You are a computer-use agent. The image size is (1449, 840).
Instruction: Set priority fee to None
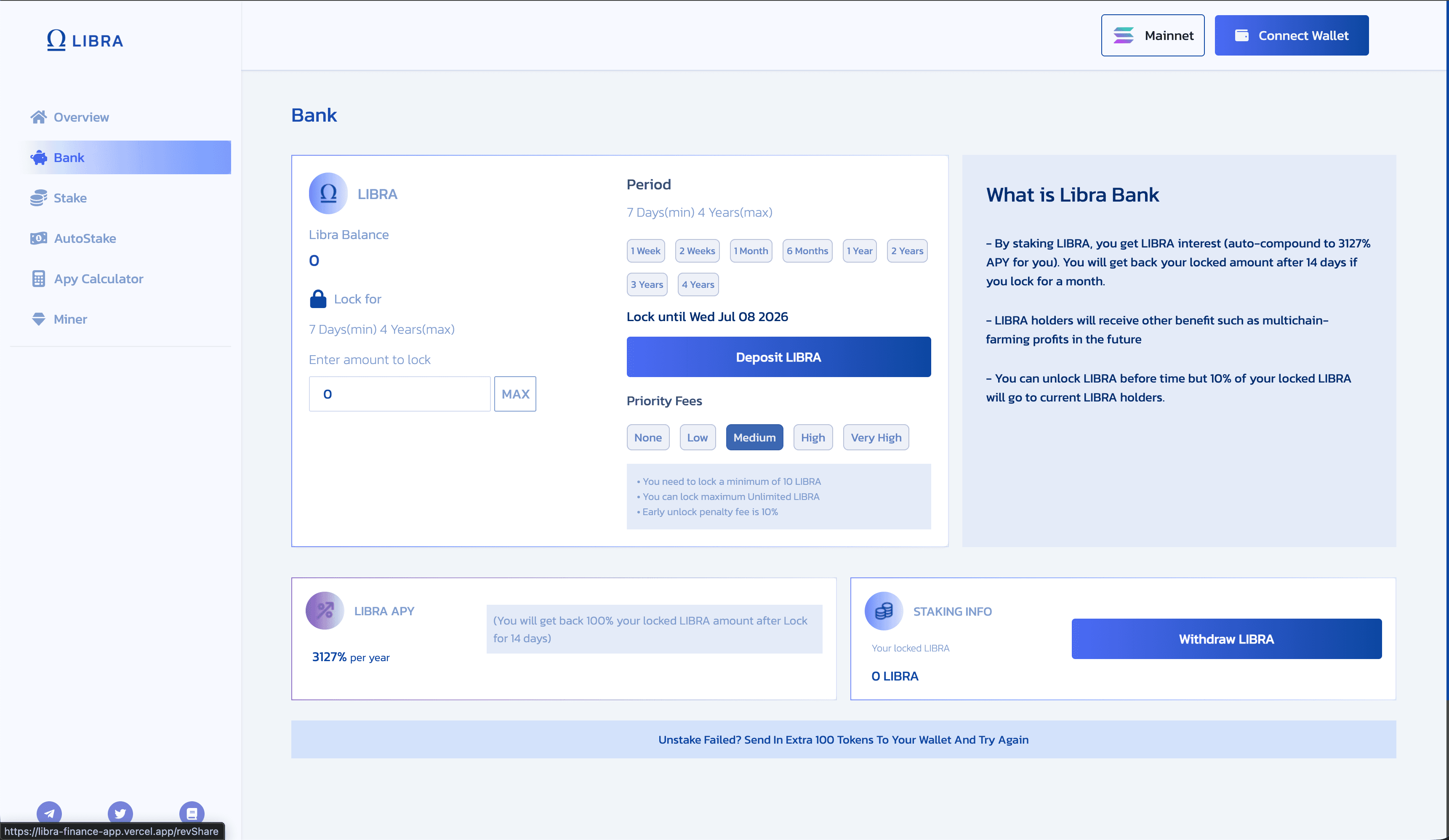(648, 438)
